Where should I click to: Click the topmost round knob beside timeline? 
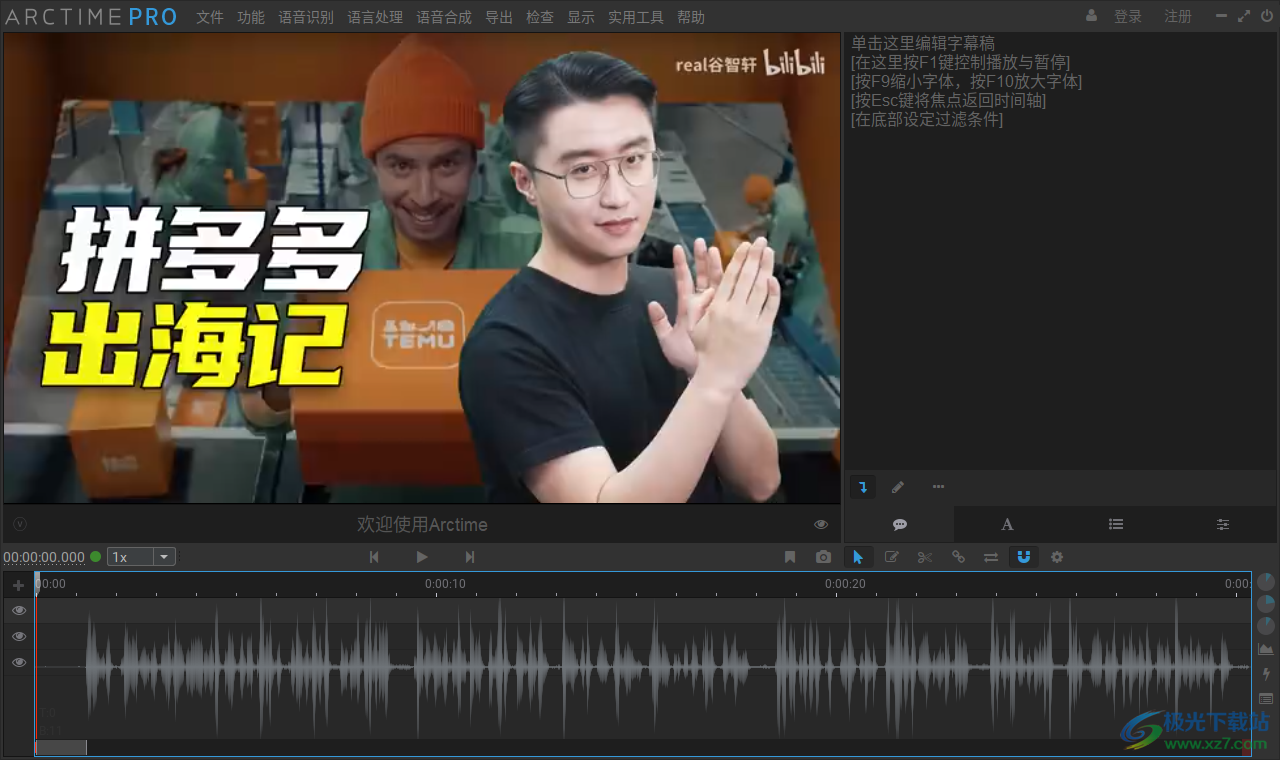(1266, 582)
